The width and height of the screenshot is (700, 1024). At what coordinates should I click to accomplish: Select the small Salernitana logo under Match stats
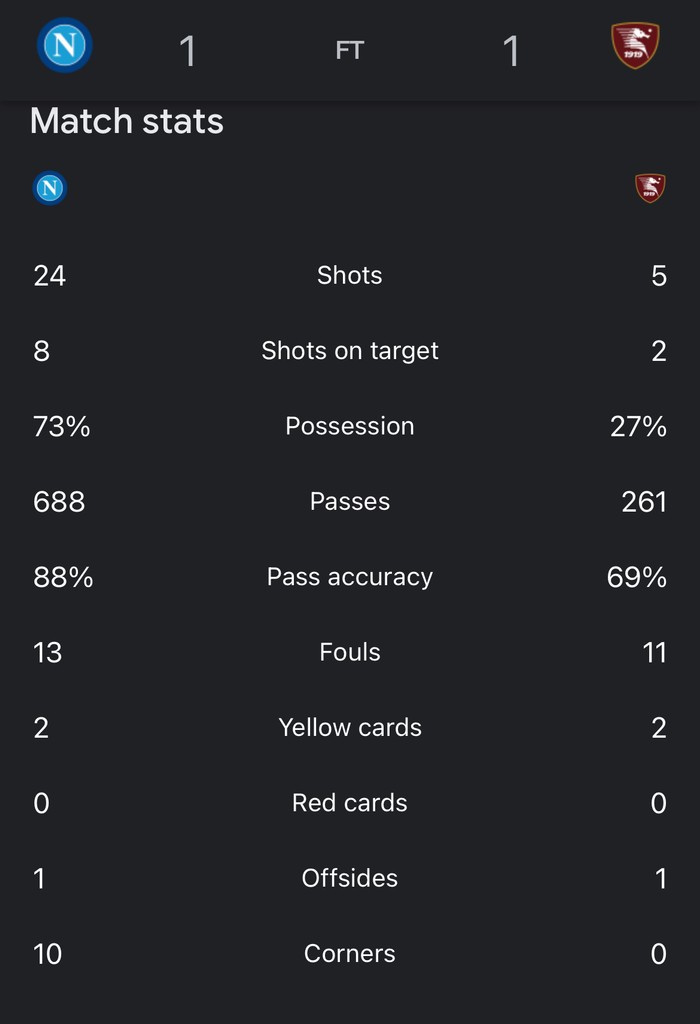click(650, 188)
